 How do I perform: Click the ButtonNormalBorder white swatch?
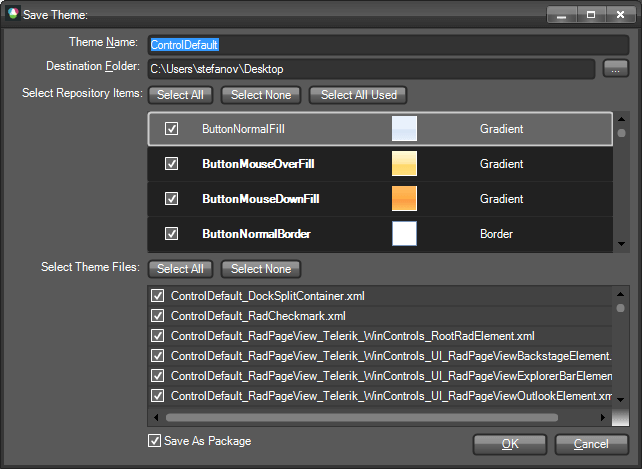(x=404, y=233)
